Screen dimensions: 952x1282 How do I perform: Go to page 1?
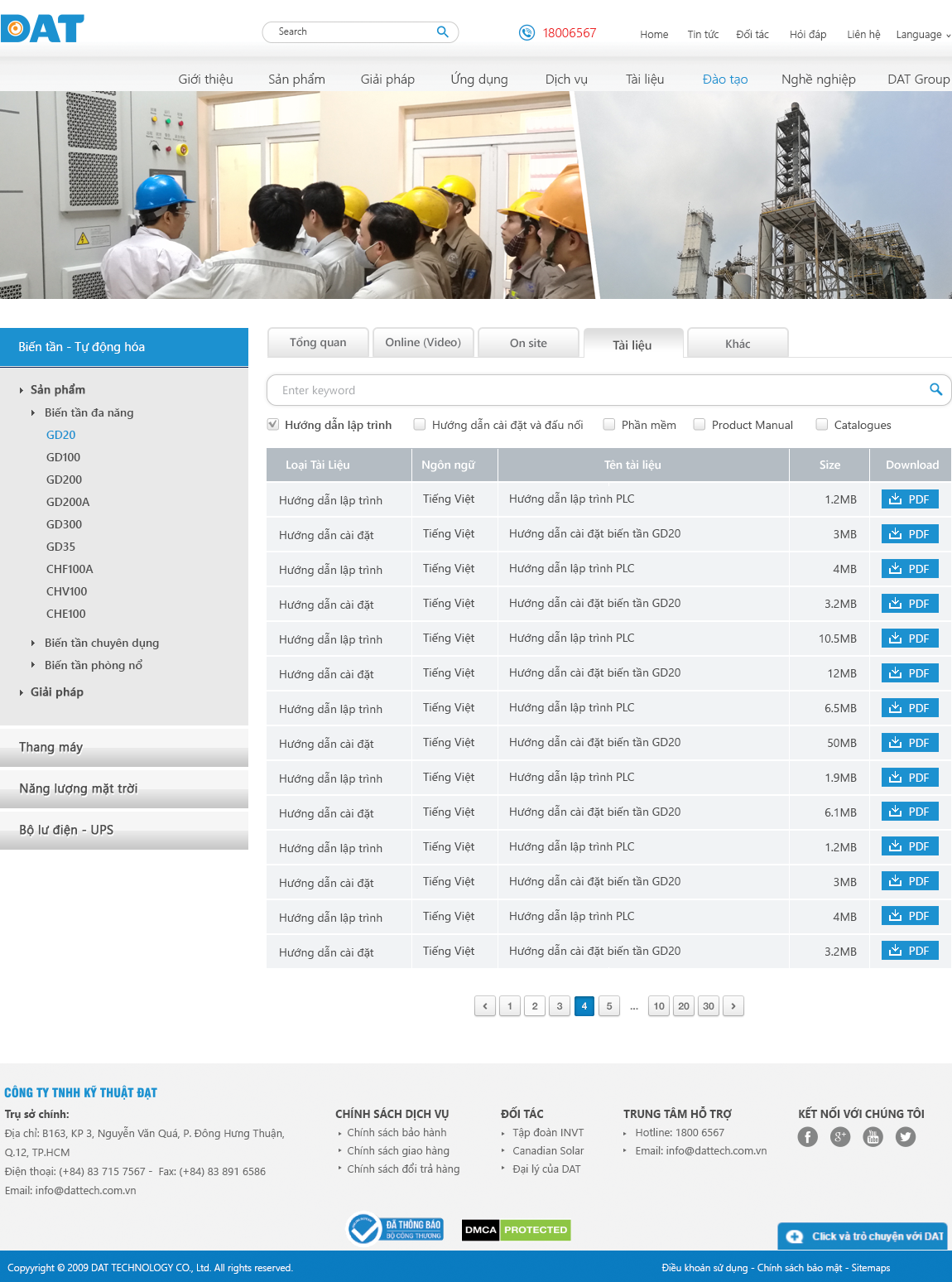[510, 1006]
